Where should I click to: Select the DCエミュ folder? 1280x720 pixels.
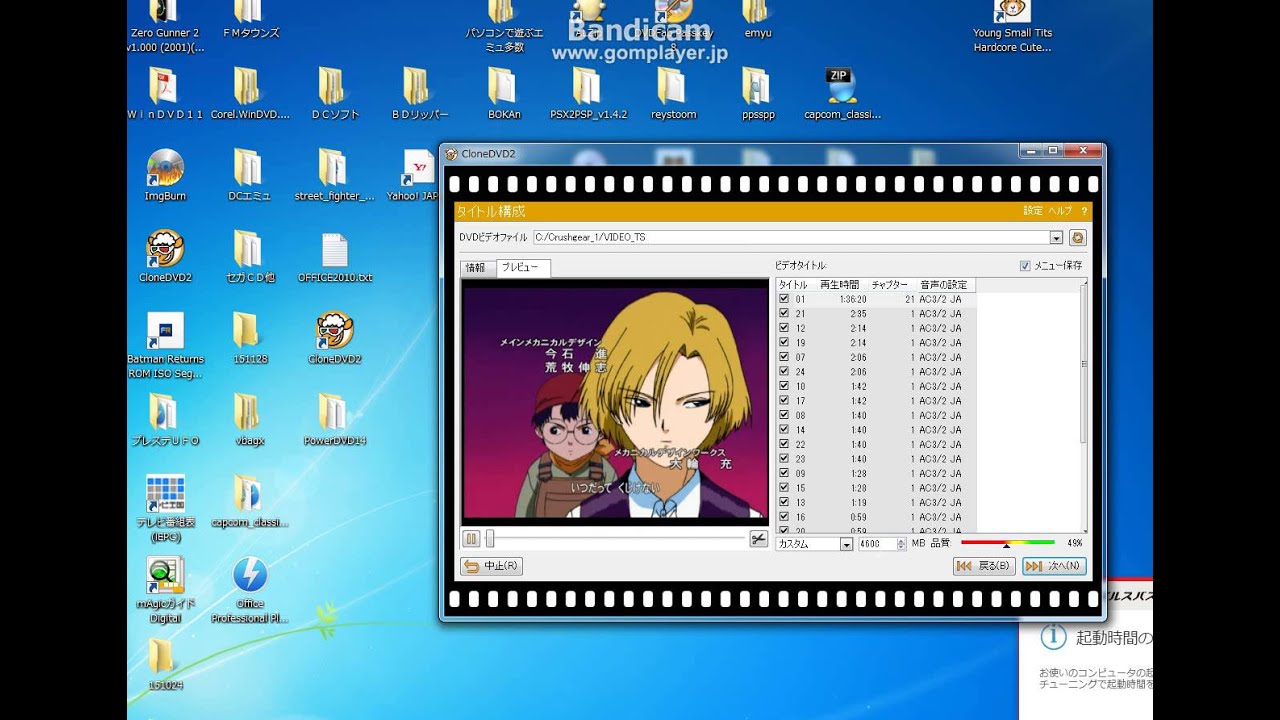click(x=250, y=175)
